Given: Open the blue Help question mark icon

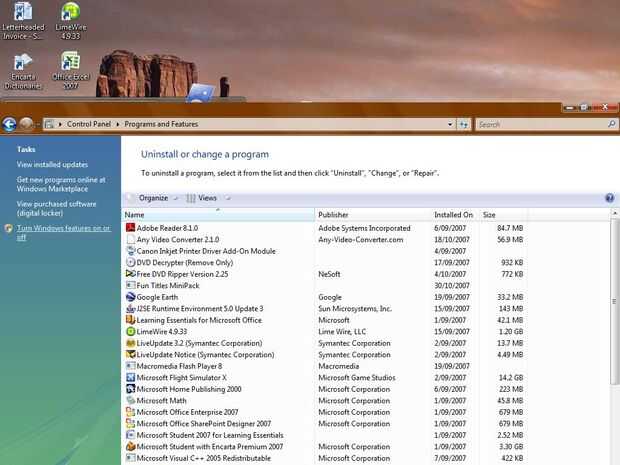Looking at the screenshot, I should pyautogui.click(x=609, y=198).
